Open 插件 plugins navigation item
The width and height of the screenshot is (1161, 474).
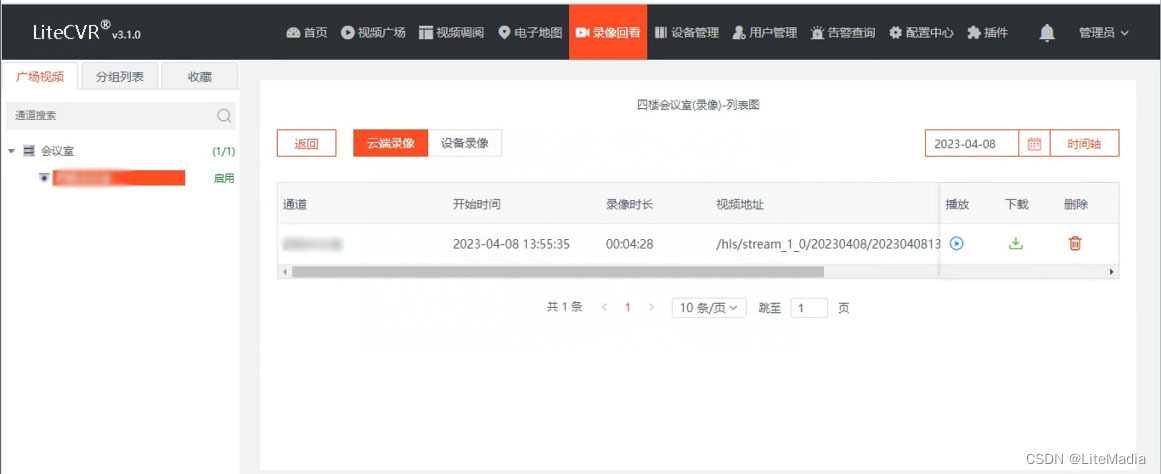988,33
